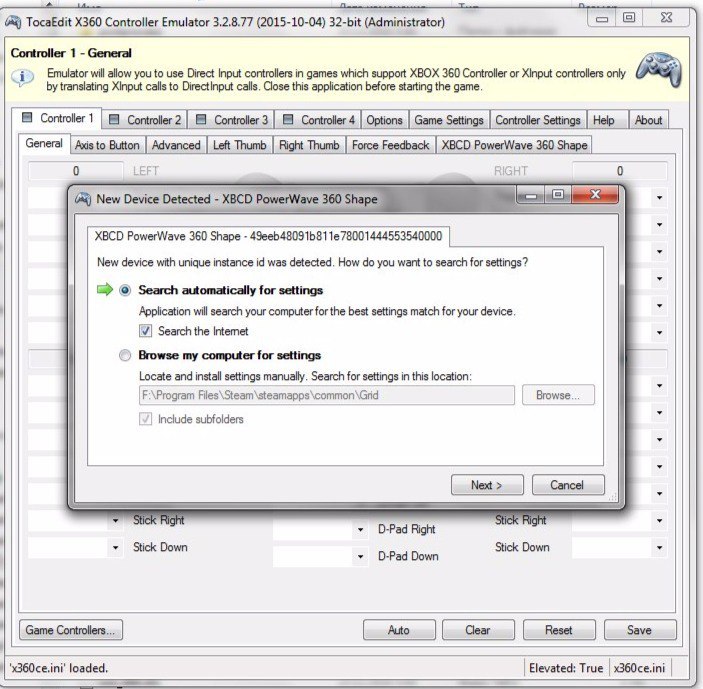The height and width of the screenshot is (689, 703).
Task: Open the Controller 2 tab
Action: pyautogui.click(x=144, y=120)
